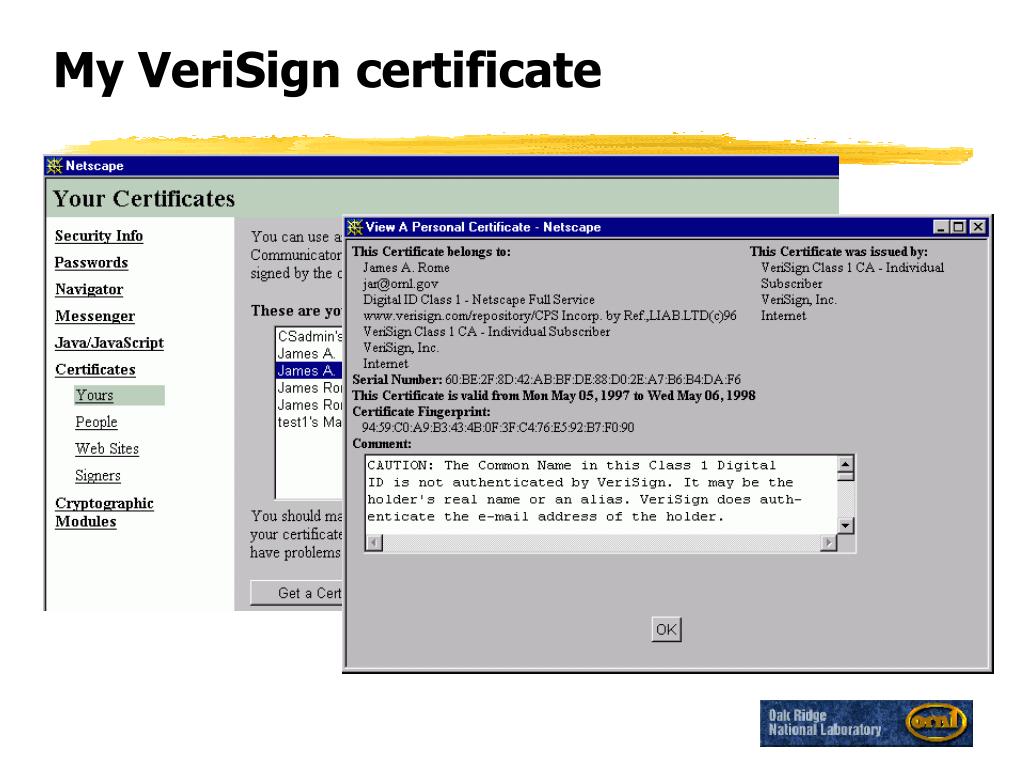The width and height of the screenshot is (1024, 768).
Task: Click the jar@ornl.gov email text
Action: (400, 284)
